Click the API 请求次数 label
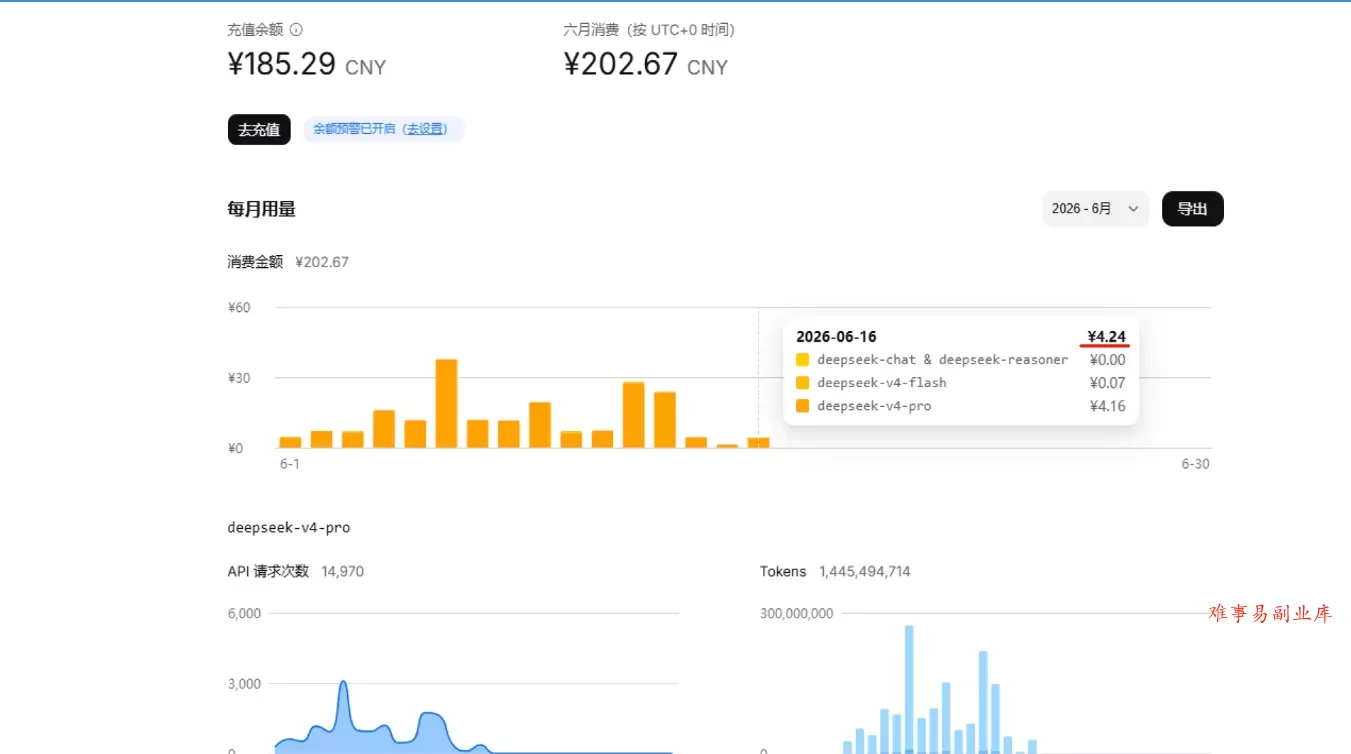Viewport: 1351px width, 754px height. coord(268,572)
